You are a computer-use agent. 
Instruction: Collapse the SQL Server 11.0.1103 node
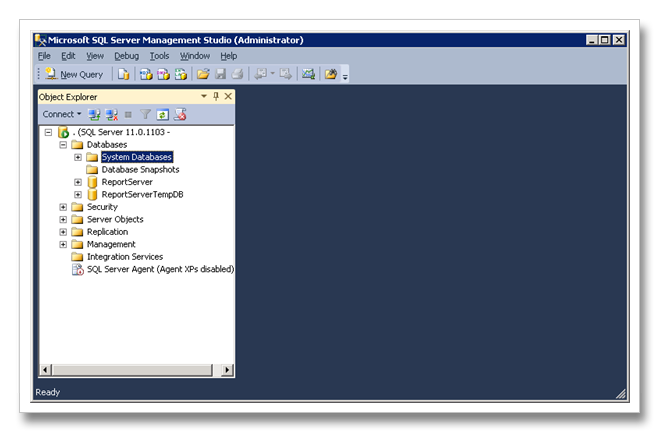pos(48,133)
